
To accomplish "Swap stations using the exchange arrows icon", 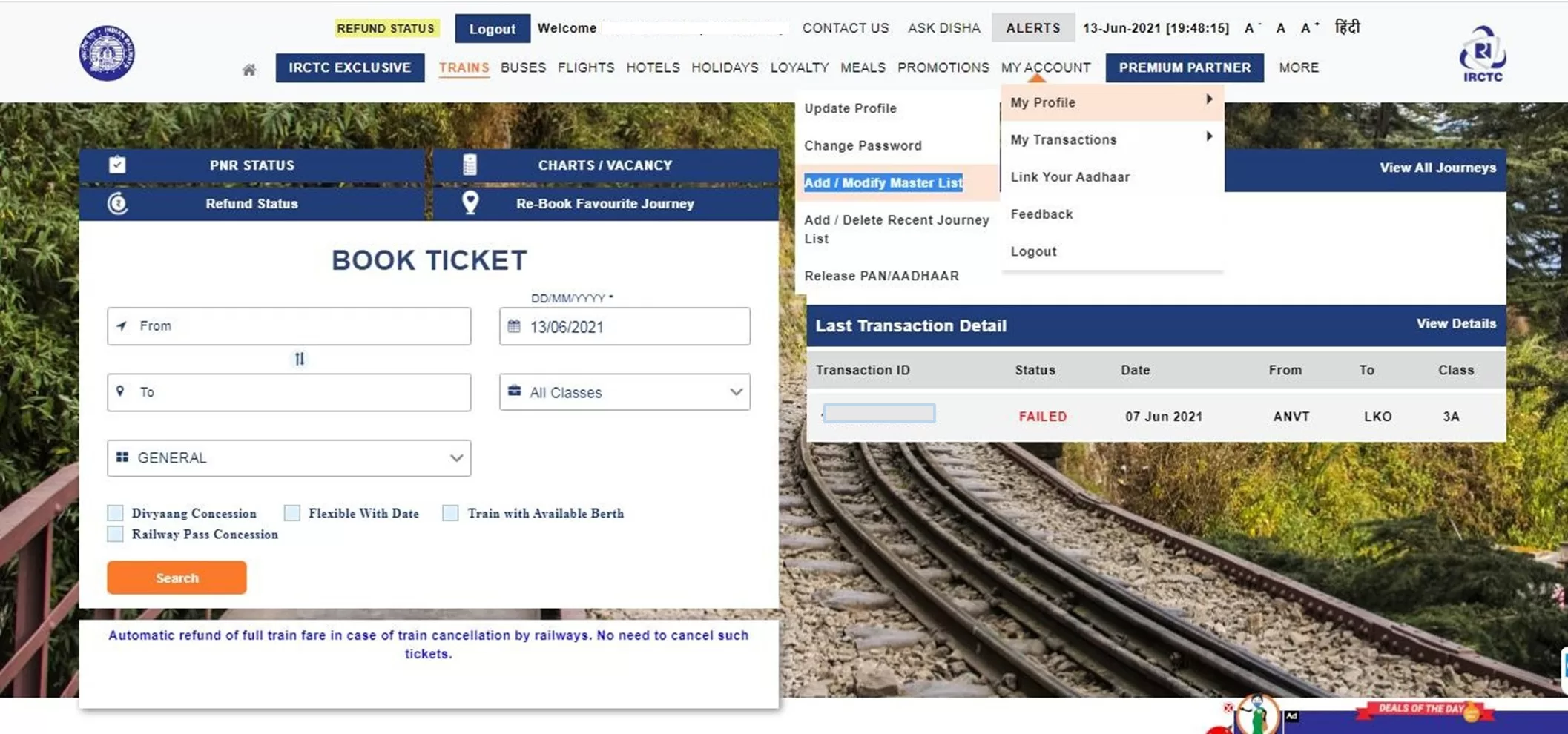I will tap(300, 359).
